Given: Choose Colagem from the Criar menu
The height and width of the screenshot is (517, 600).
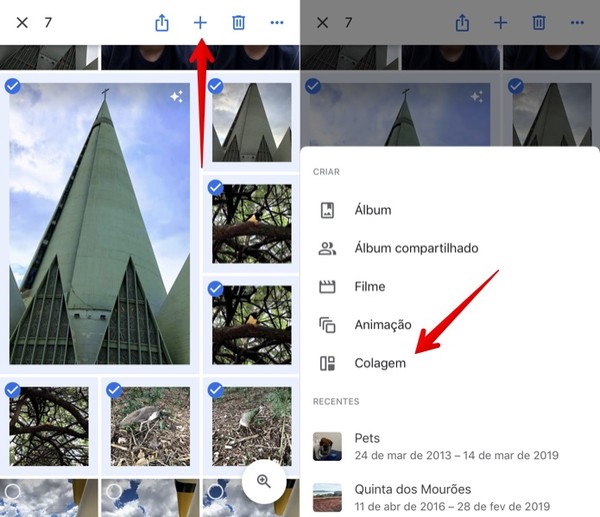Looking at the screenshot, I should 450,363.
